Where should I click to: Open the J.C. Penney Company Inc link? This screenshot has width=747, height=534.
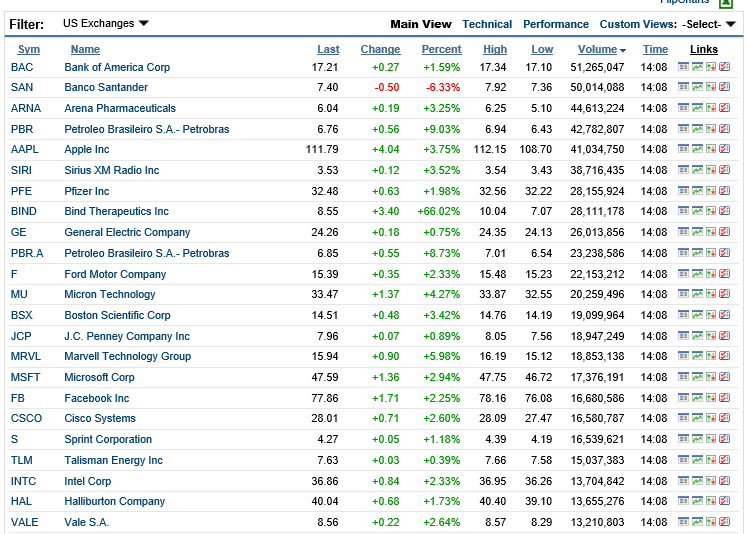(127, 336)
